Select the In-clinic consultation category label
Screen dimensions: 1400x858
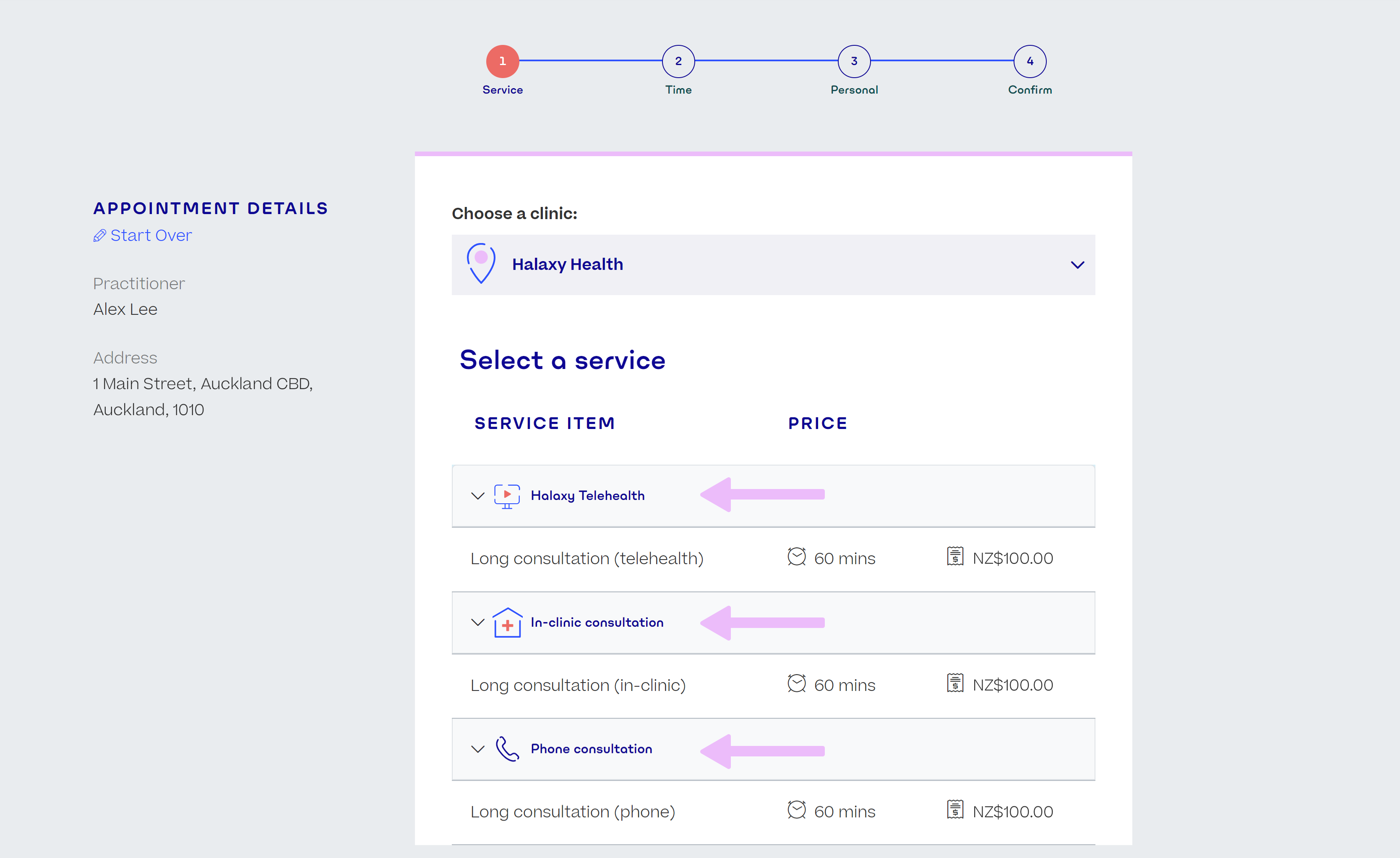(597, 623)
